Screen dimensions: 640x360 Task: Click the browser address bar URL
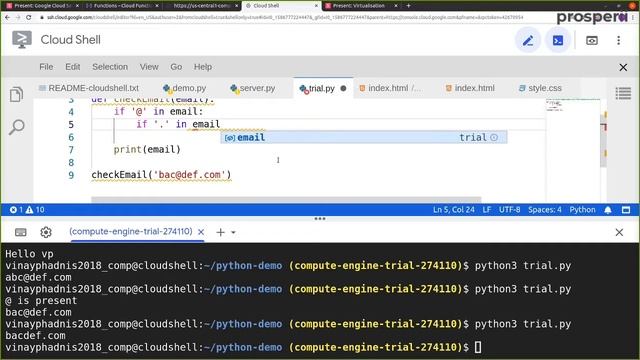pyautogui.click(x=285, y=18)
